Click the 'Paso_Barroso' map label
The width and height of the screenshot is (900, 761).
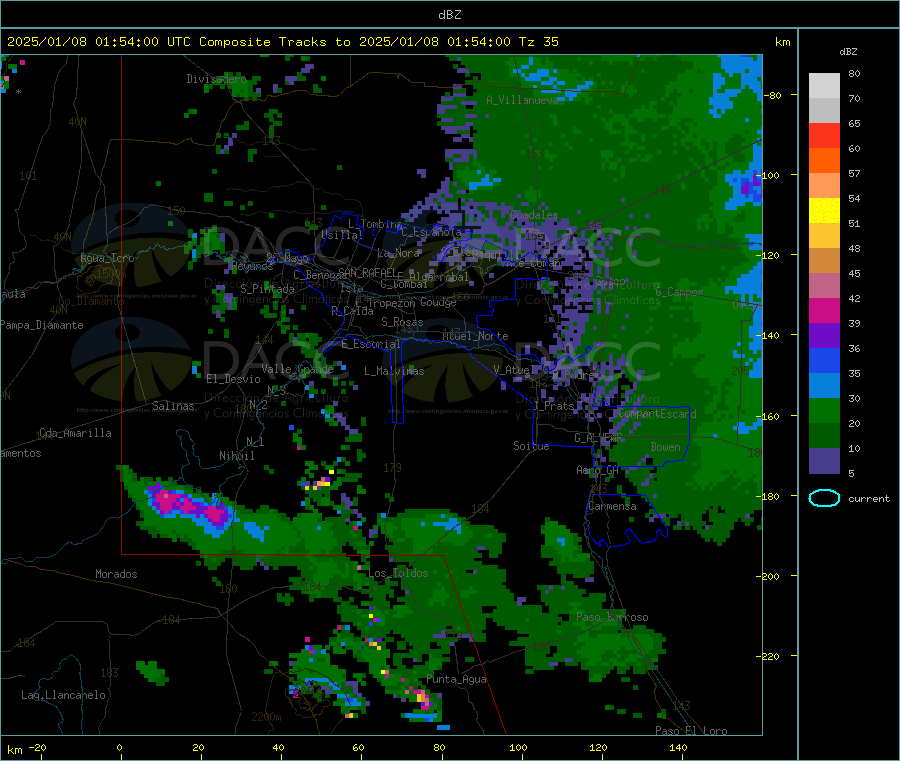tap(612, 617)
